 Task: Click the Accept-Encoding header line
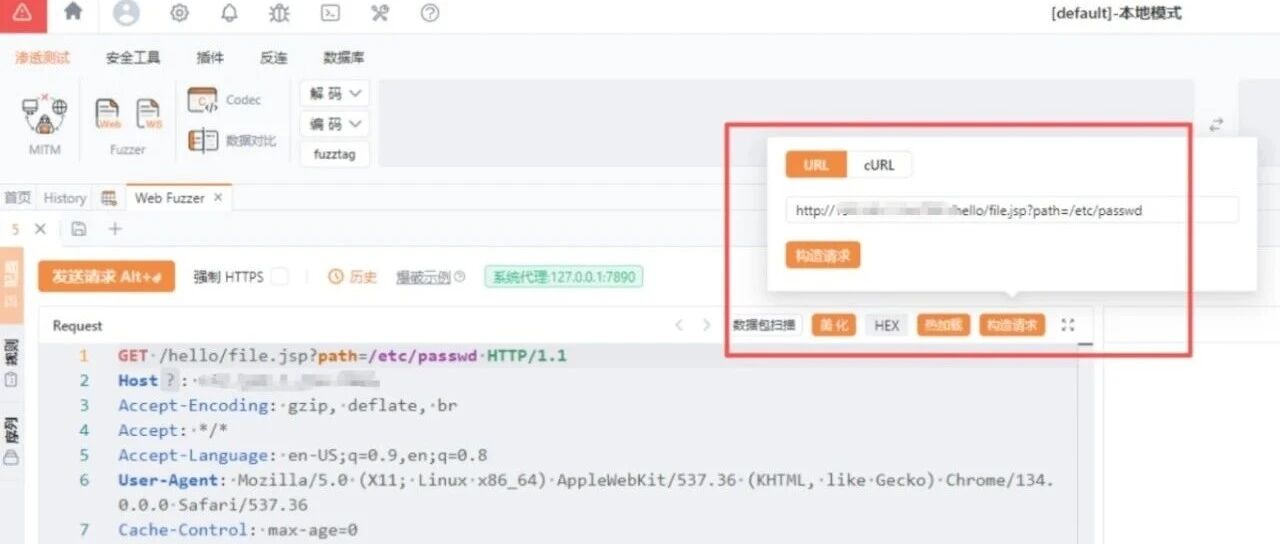tap(288, 405)
